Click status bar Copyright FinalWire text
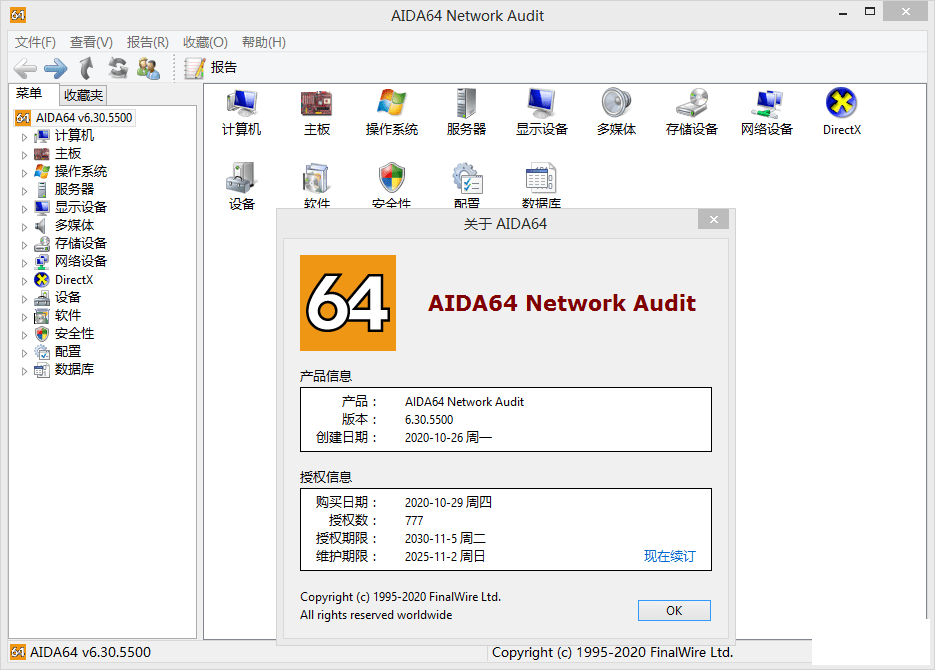The height and width of the screenshot is (670, 935). coord(612,653)
